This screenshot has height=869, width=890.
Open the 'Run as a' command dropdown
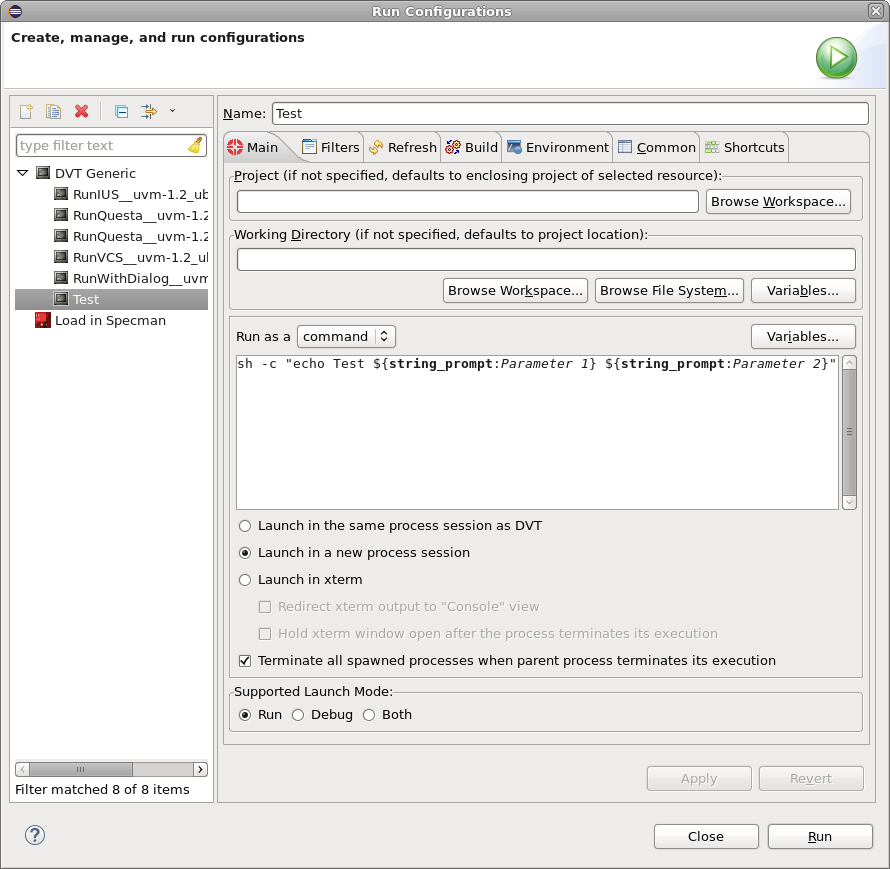tap(346, 336)
